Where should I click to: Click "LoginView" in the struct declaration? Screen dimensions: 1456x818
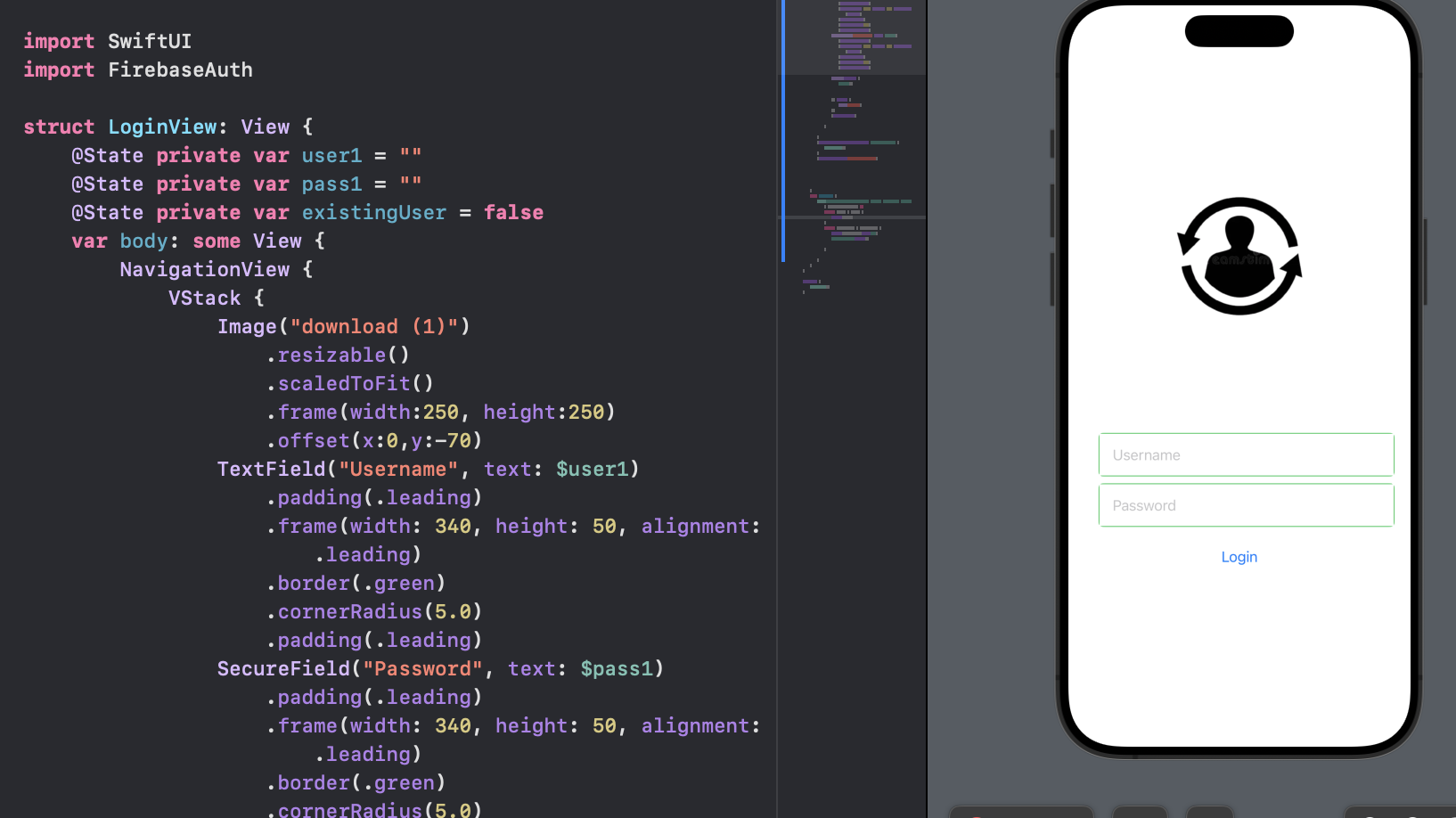162,127
